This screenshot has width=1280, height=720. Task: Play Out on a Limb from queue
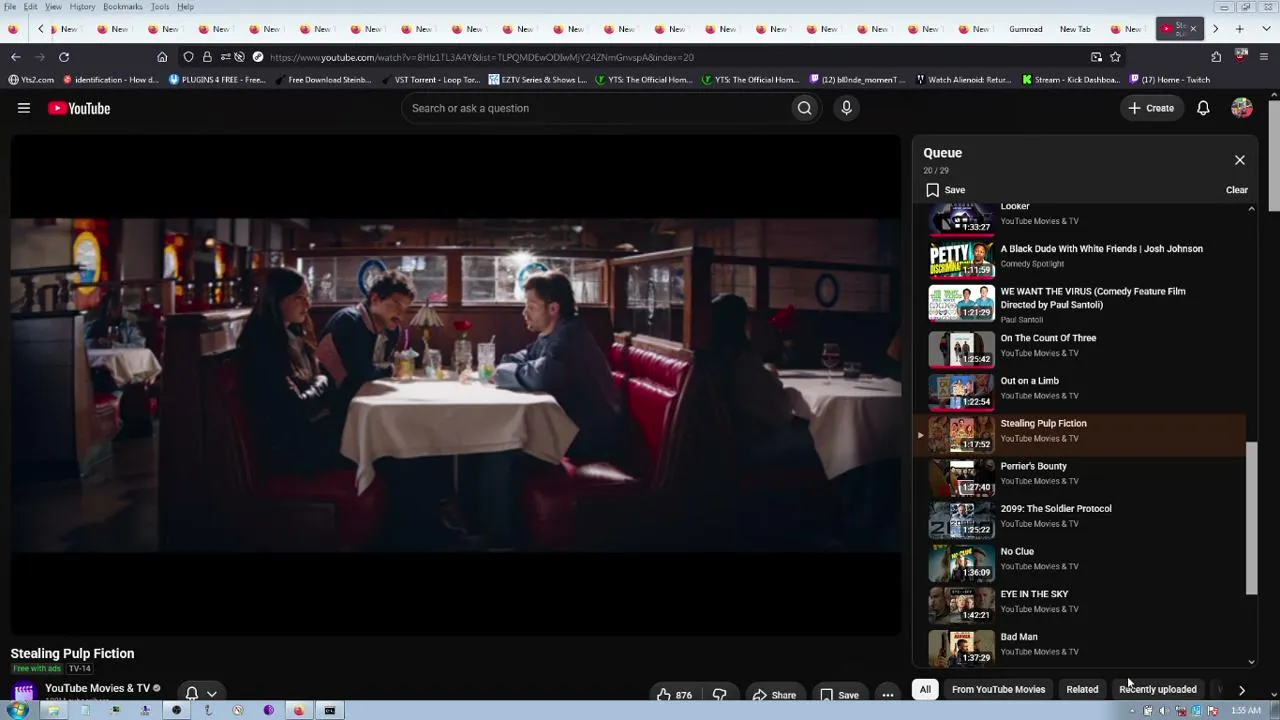pos(1080,391)
